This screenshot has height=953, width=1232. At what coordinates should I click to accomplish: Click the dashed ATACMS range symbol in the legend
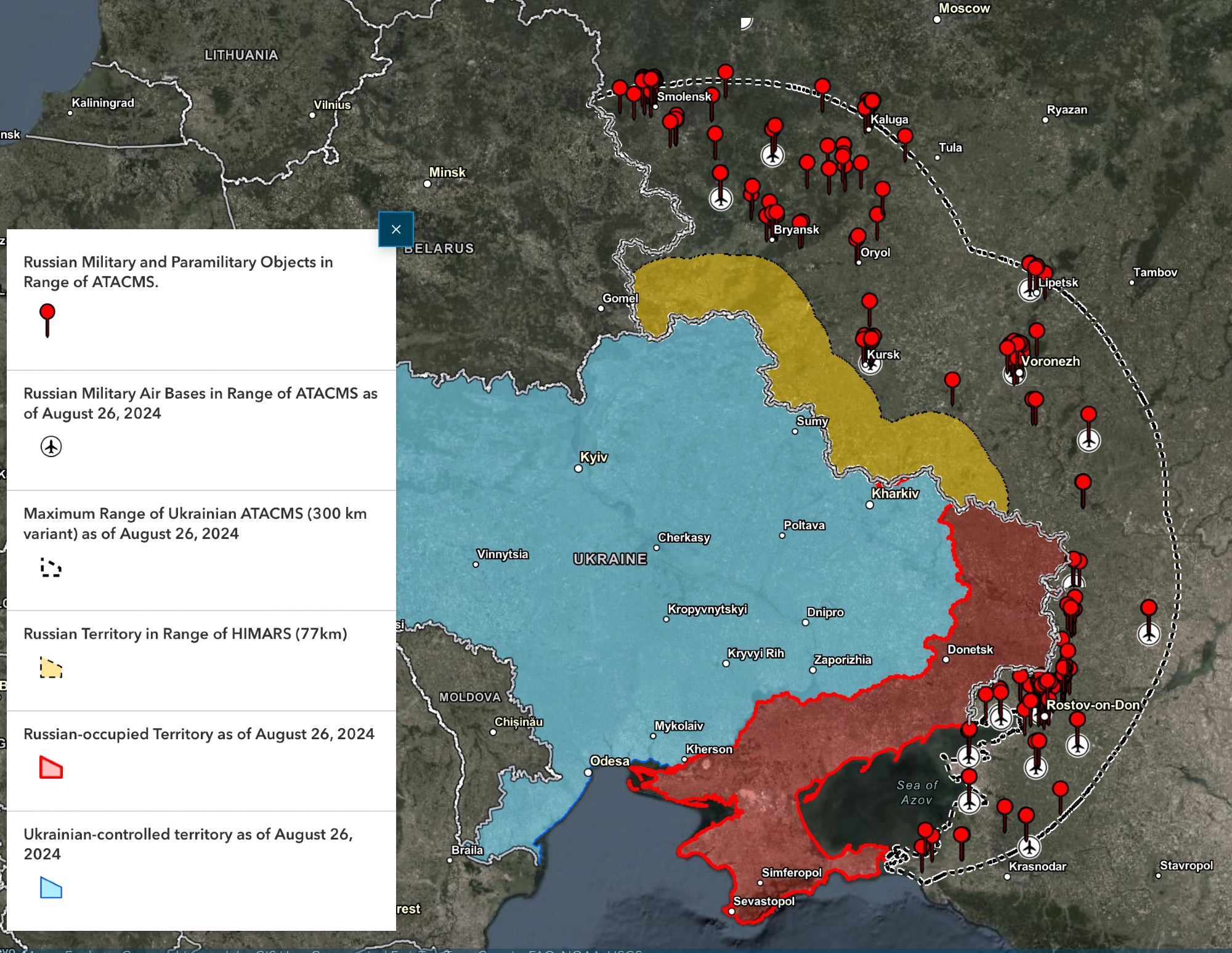click(51, 567)
